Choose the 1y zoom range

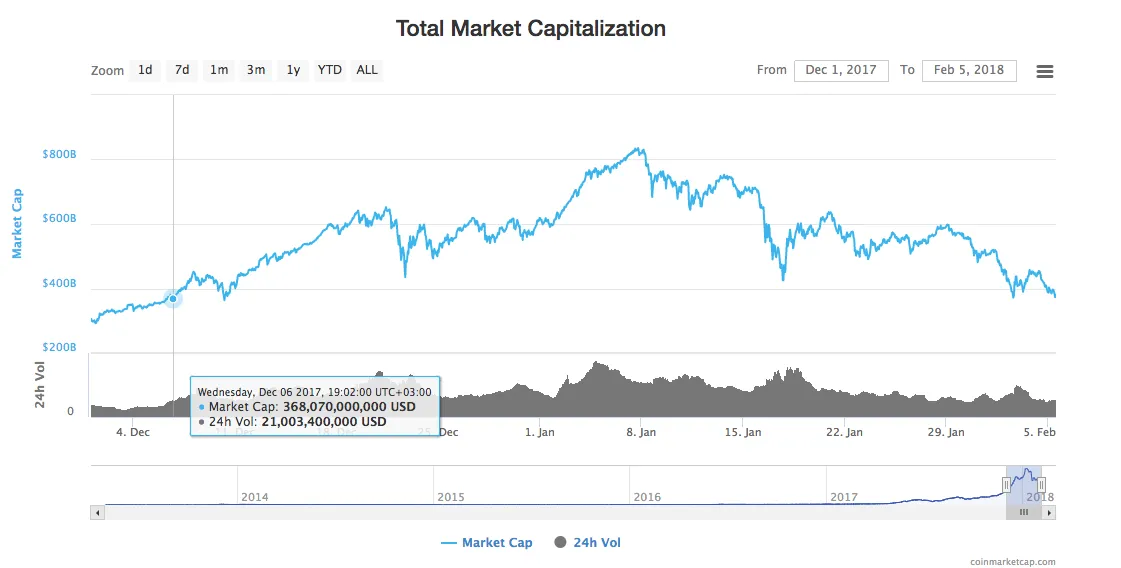[x=293, y=70]
